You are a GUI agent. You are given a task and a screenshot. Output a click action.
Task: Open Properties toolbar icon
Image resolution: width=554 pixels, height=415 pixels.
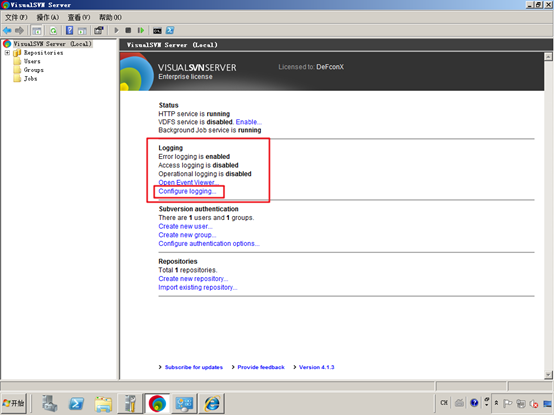(99, 30)
